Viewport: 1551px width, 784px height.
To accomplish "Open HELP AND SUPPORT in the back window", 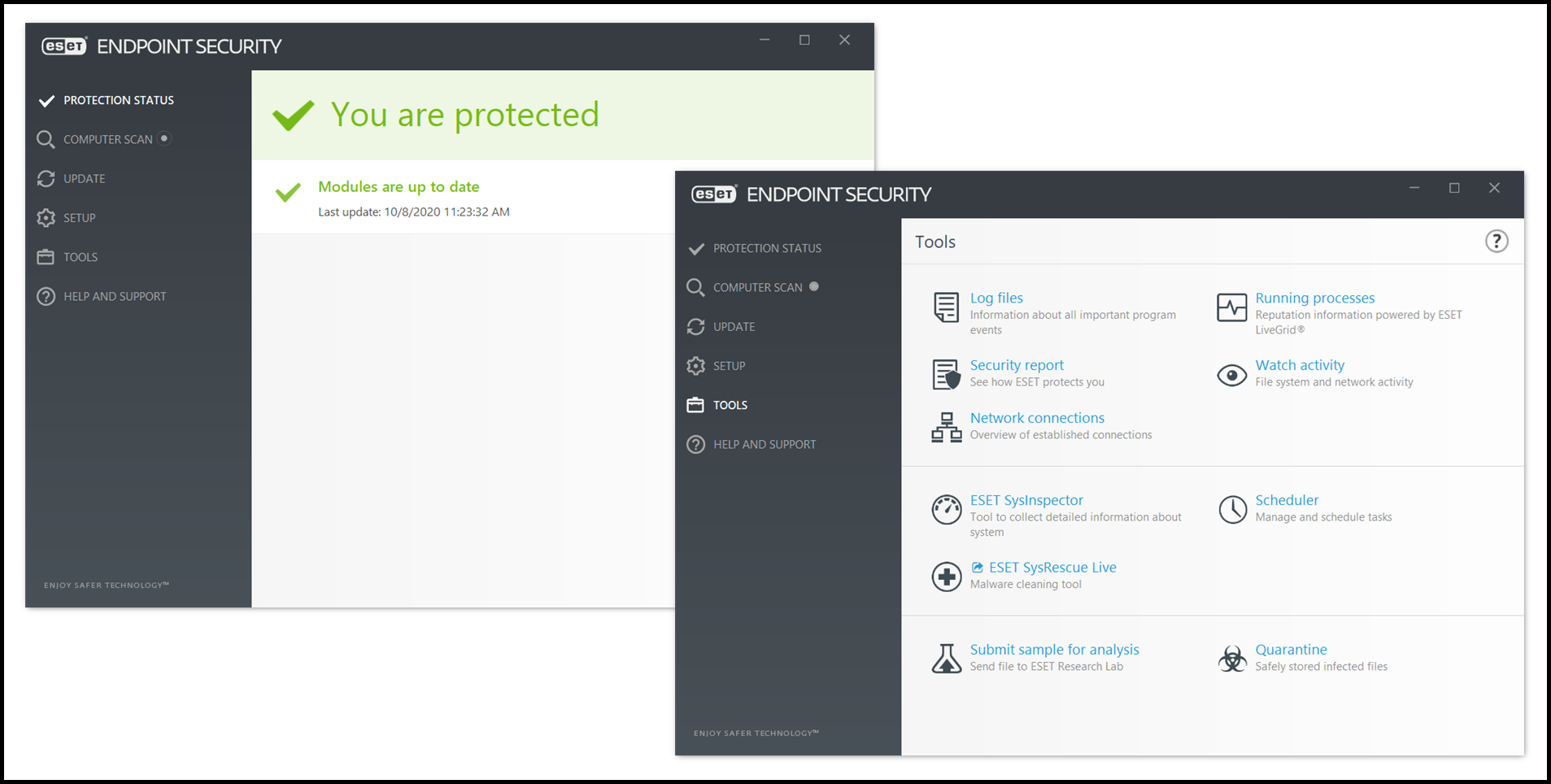I will tap(115, 296).
